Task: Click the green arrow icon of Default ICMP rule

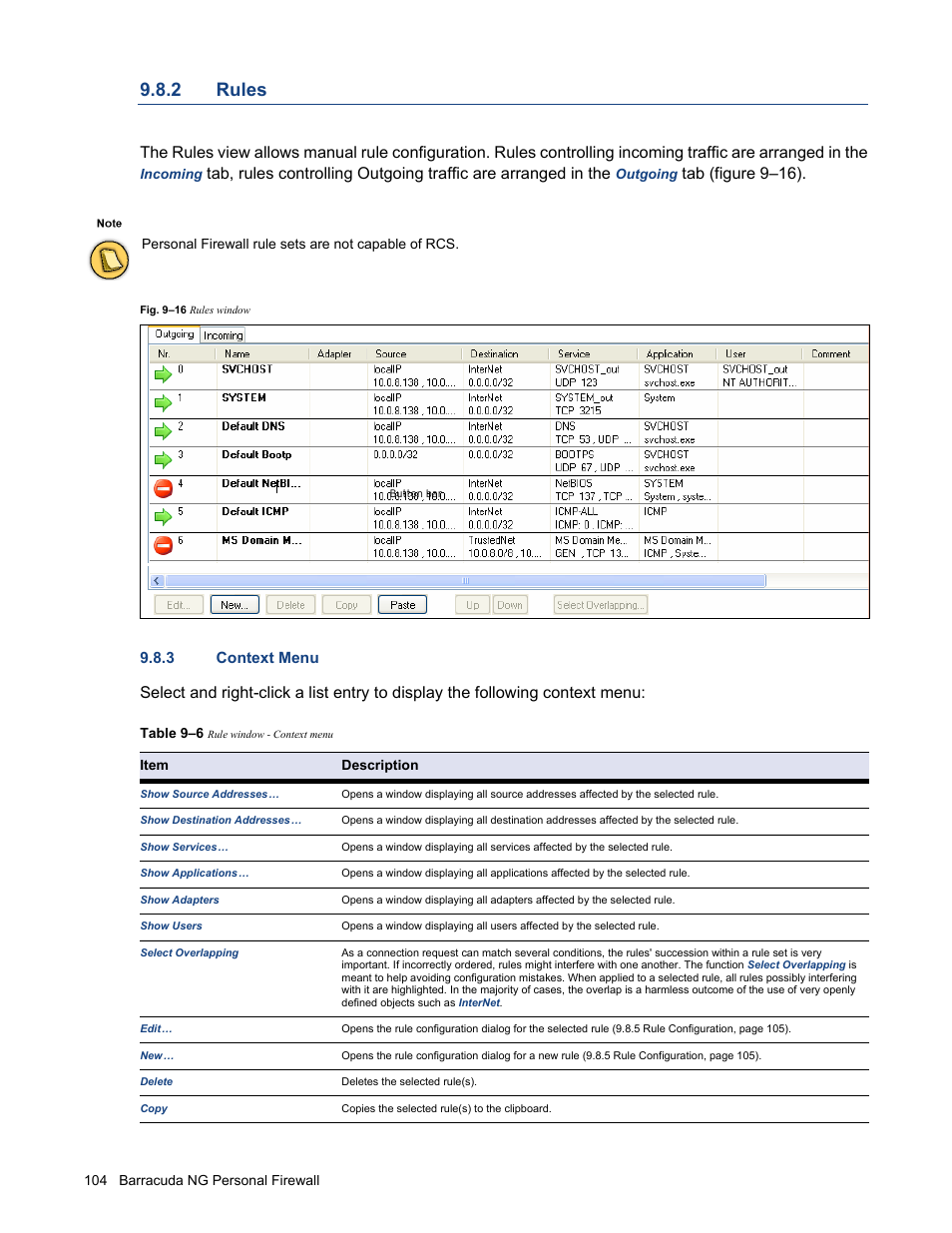Action: click(163, 517)
